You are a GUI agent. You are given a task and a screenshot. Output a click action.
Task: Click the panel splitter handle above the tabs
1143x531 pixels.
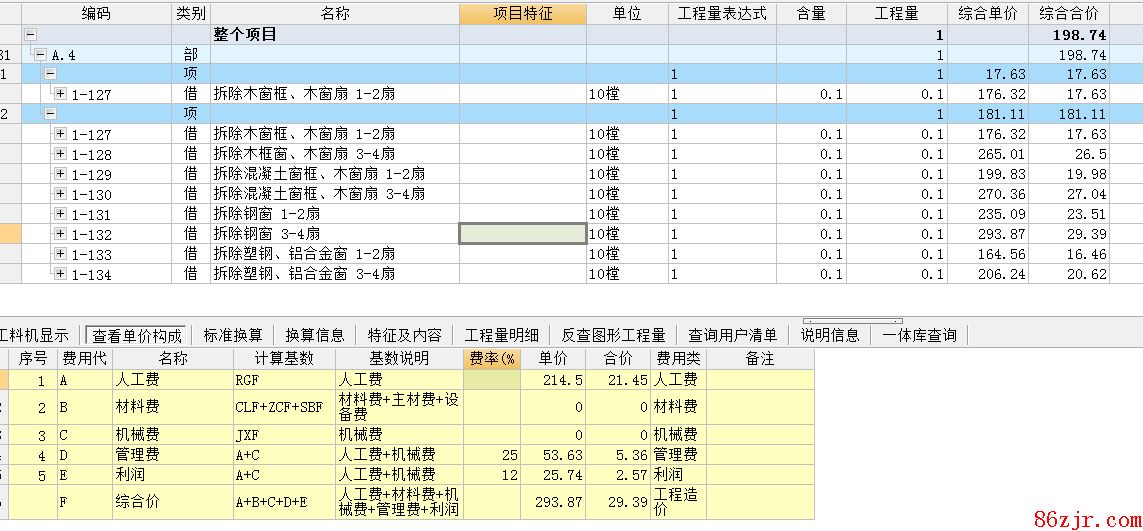(852, 321)
